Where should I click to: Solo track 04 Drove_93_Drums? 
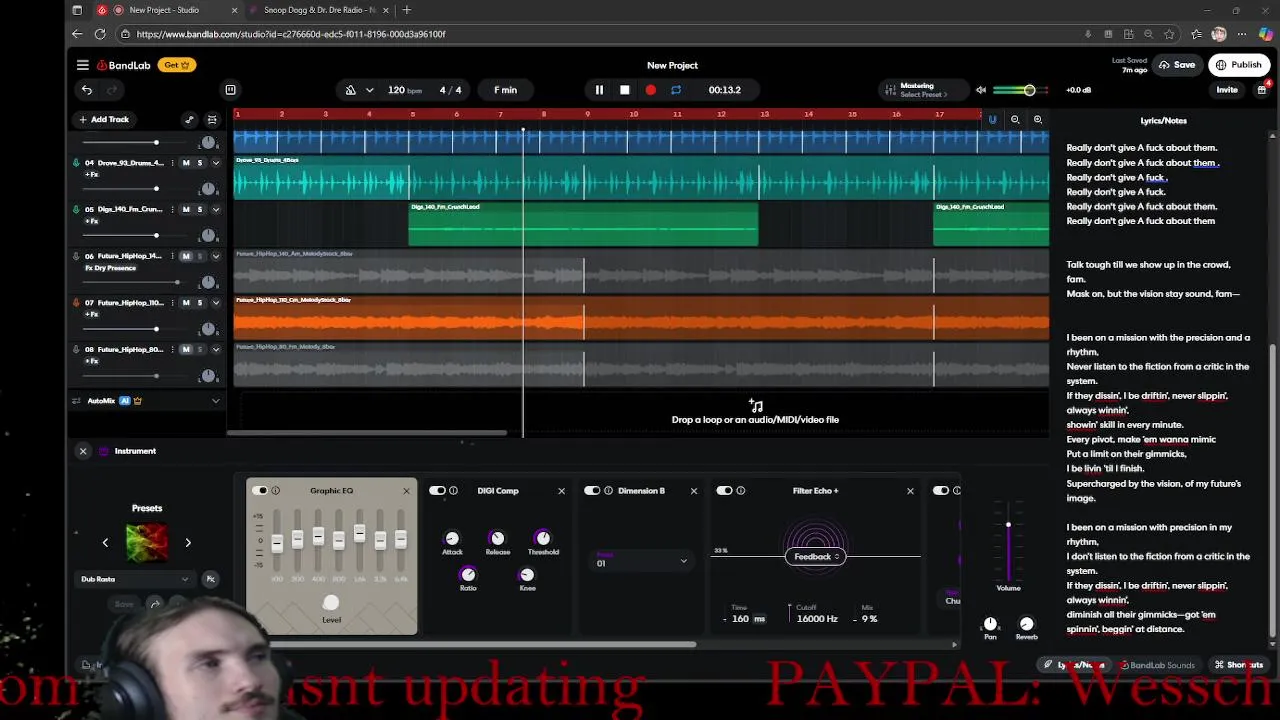[x=199, y=163]
